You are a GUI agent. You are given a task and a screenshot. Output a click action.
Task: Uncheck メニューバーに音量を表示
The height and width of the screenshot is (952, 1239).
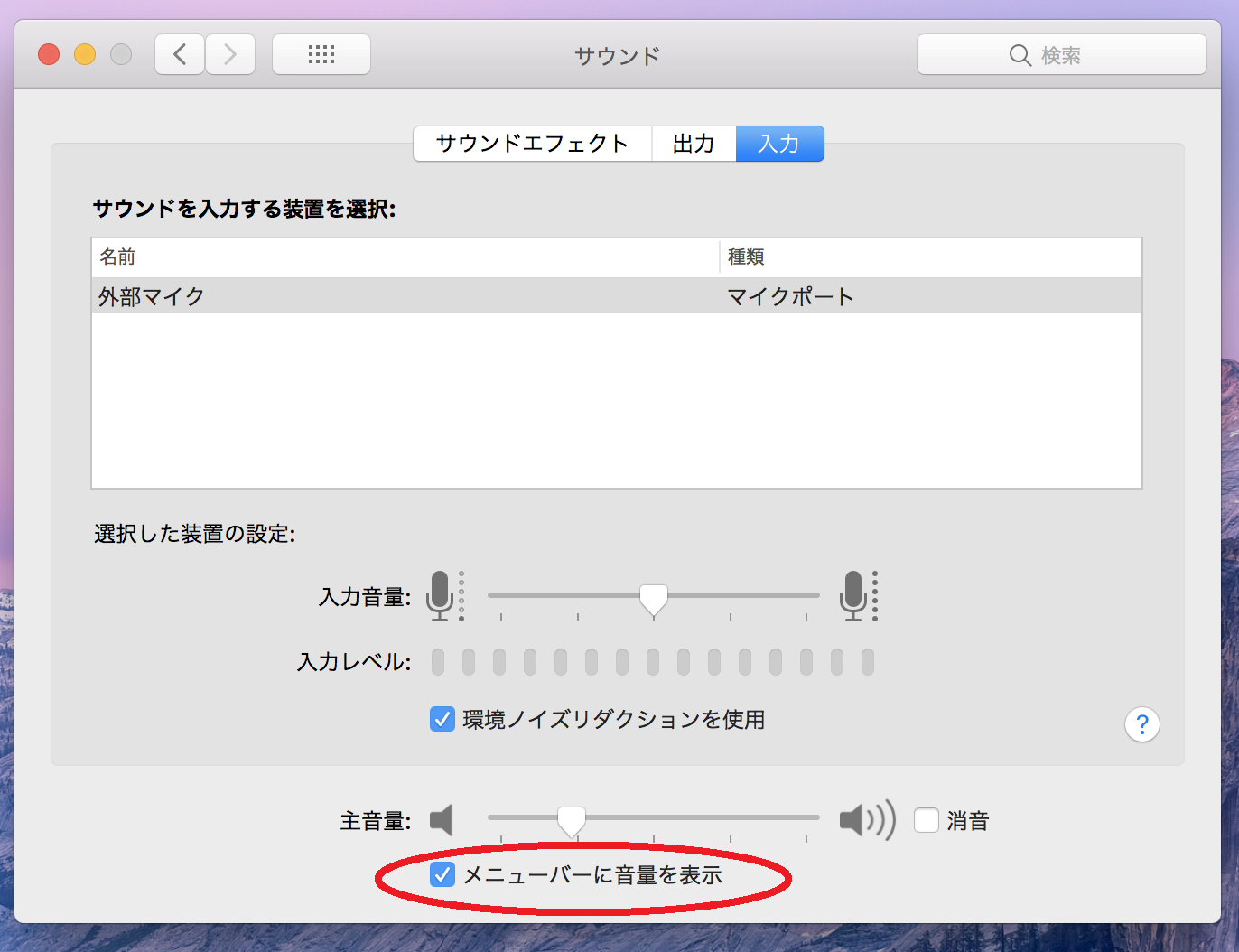(x=442, y=874)
